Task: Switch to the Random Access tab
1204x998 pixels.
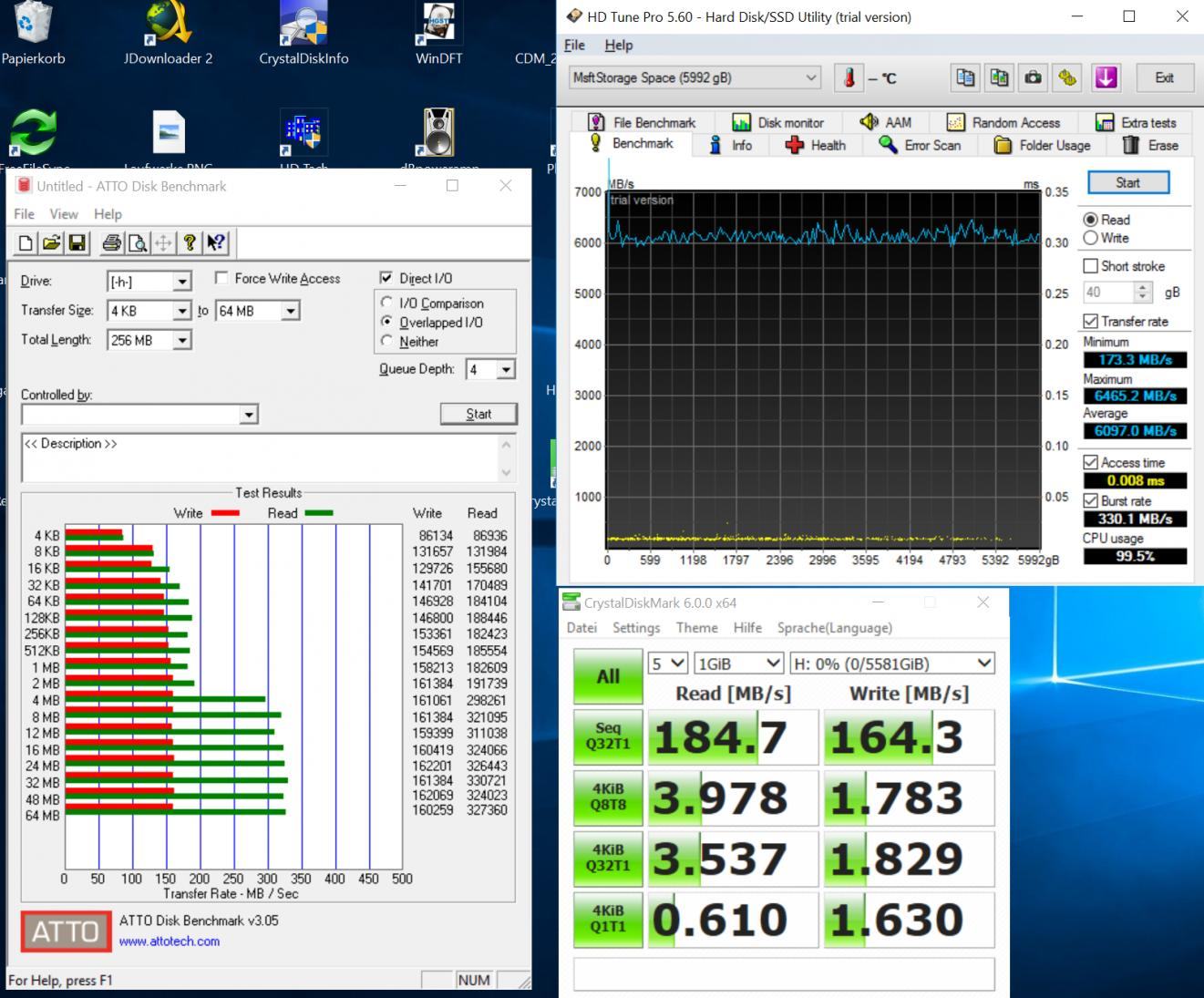Action: [1003, 122]
